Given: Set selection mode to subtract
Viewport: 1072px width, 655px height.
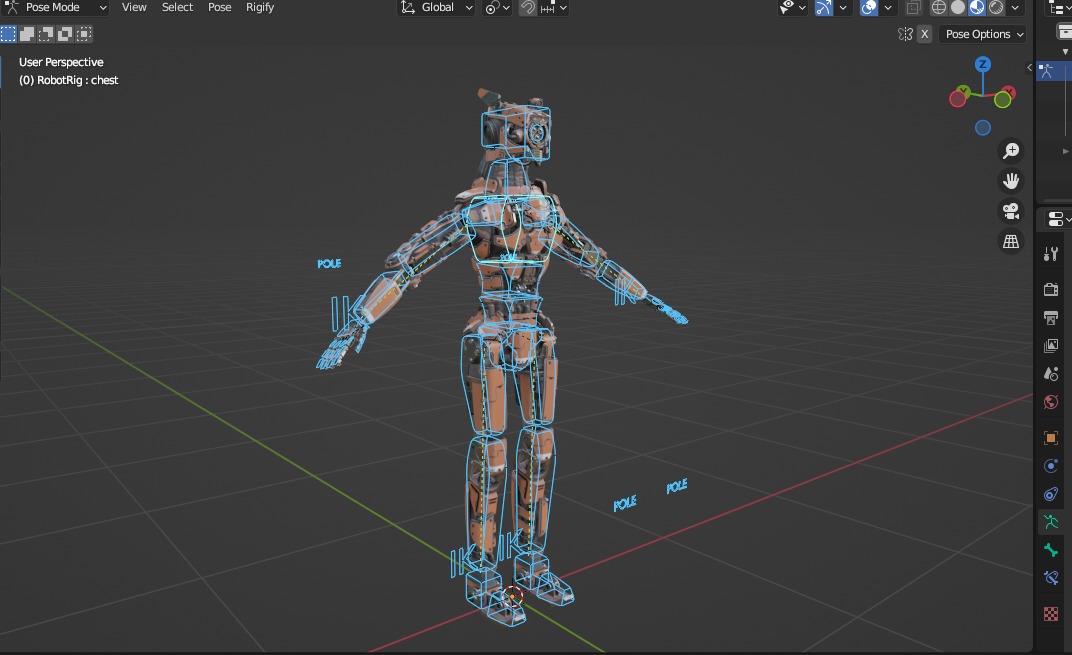Looking at the screenshot, I should click(x=46, y=34).
